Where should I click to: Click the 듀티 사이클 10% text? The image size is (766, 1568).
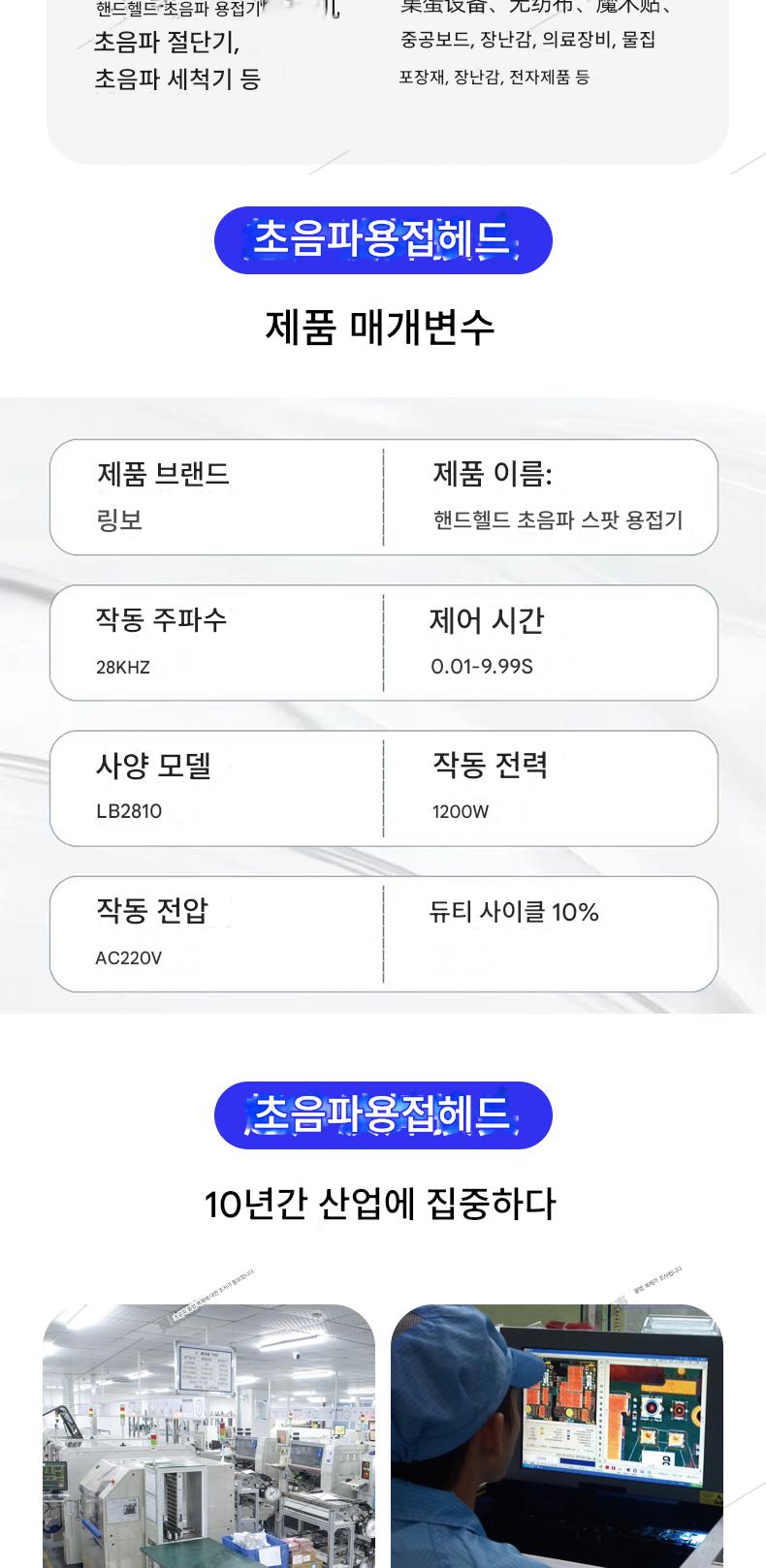click(x=514, y=912)
